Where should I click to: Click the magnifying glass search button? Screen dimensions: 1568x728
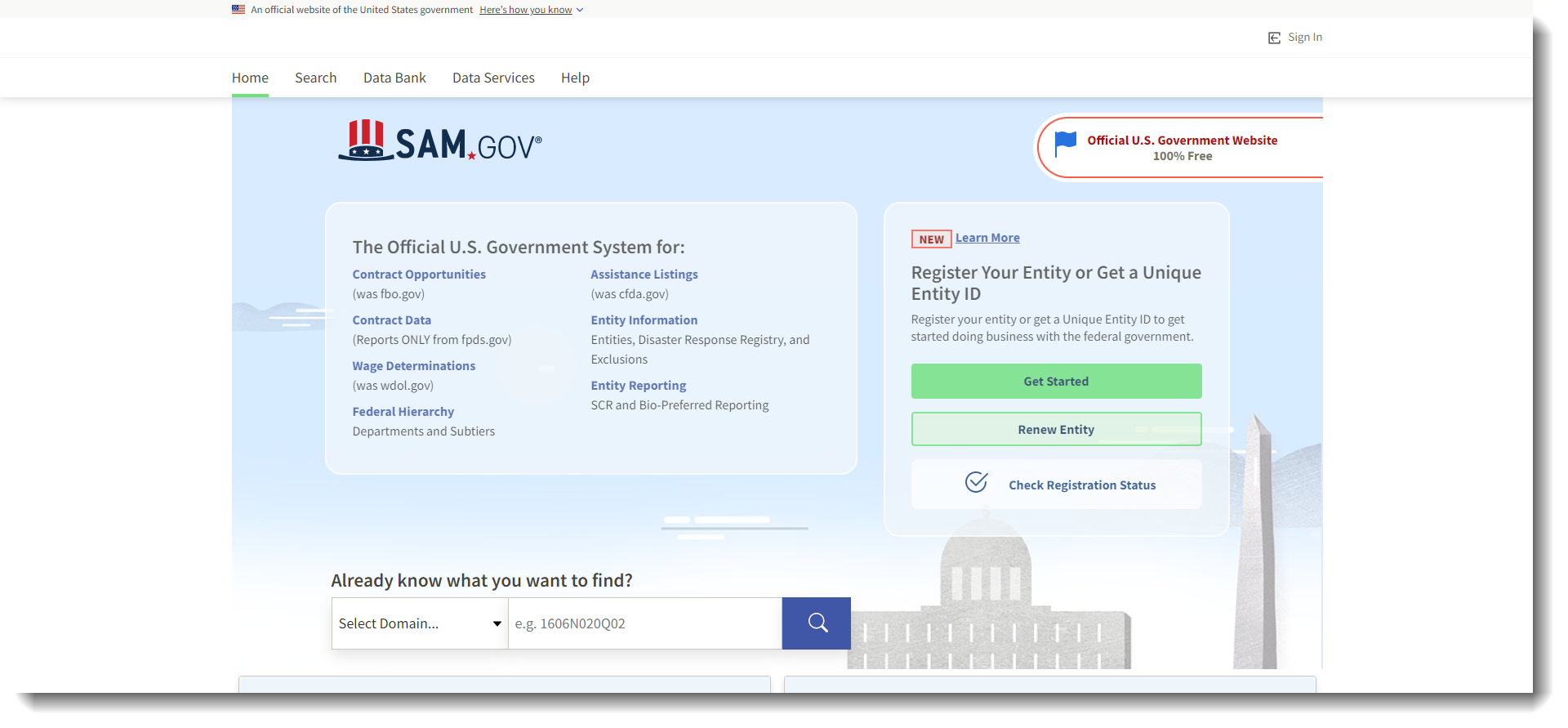pyautogui.click(x=817, y=623)
